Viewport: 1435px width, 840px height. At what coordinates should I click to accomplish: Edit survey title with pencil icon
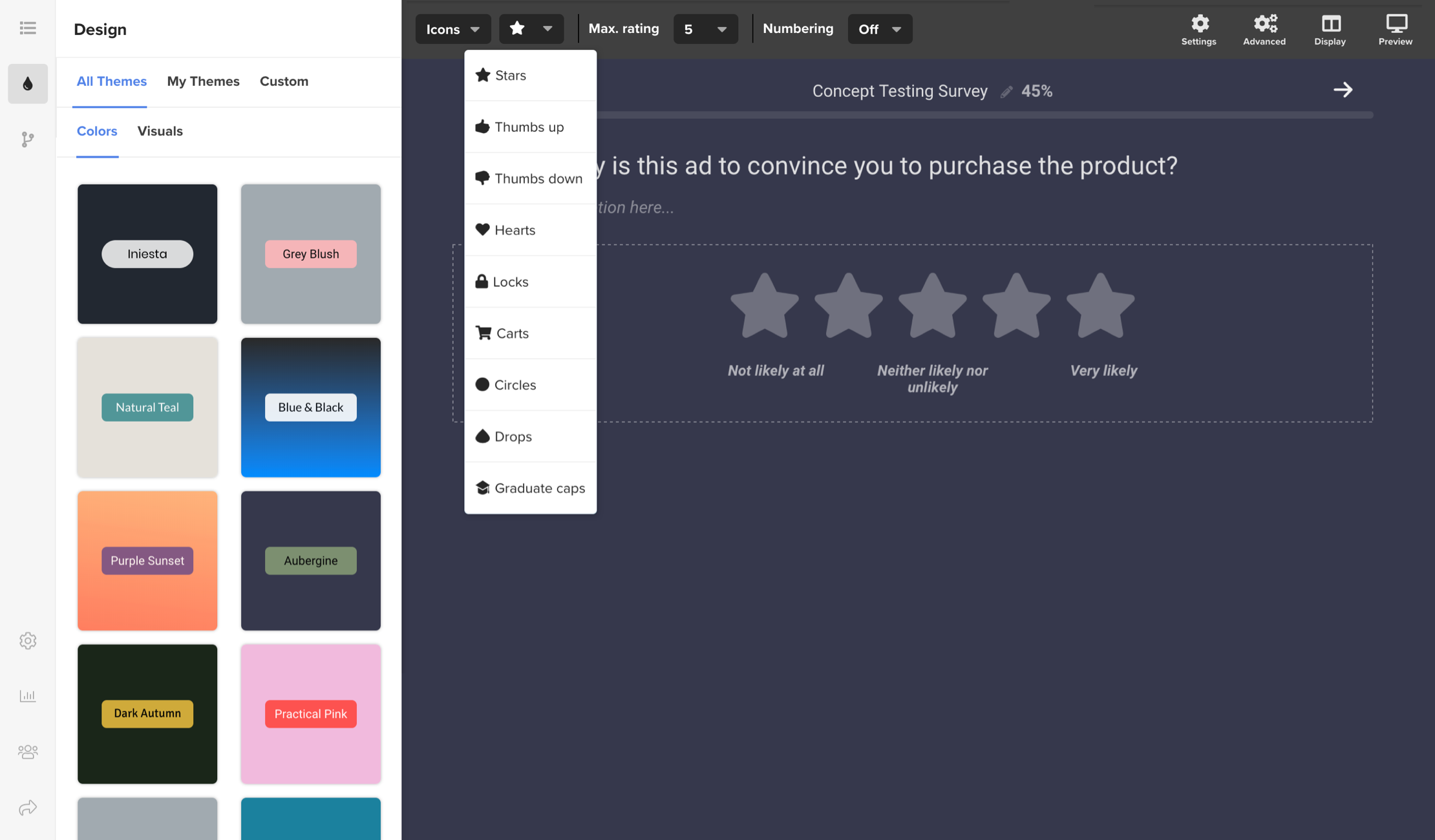1006,92
